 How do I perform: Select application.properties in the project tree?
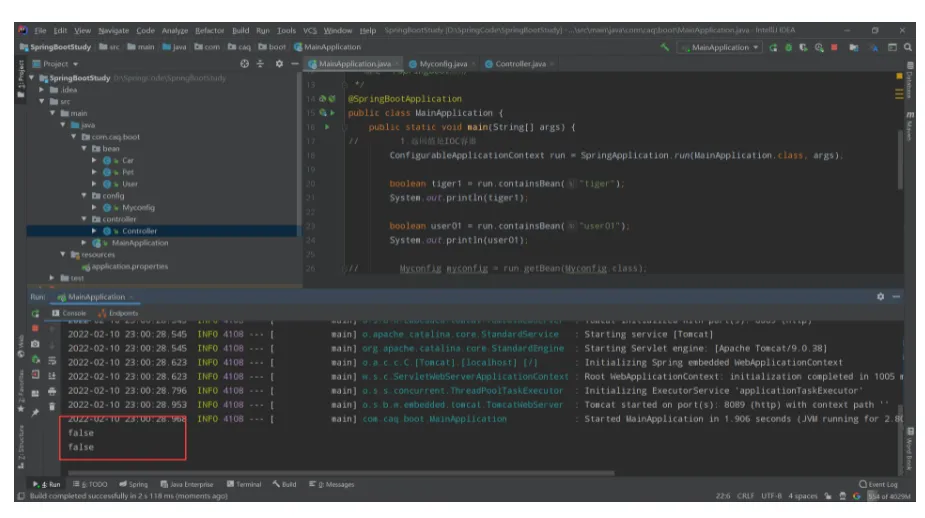[x=128, y=267]
